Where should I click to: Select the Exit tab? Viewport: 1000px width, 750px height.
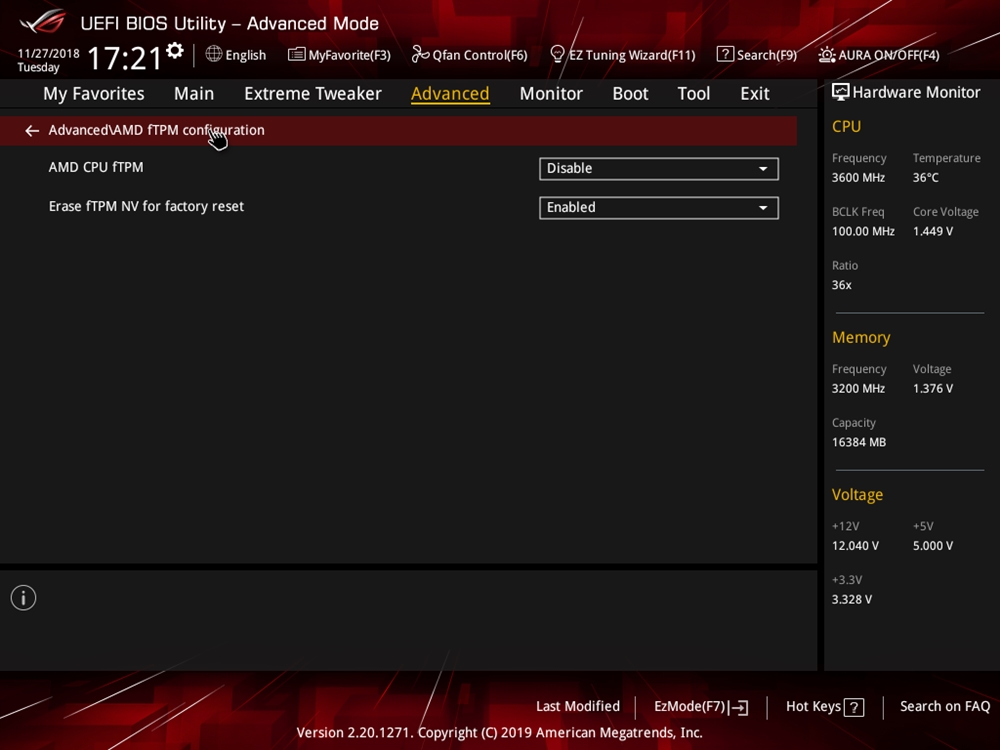pos(754,94)
